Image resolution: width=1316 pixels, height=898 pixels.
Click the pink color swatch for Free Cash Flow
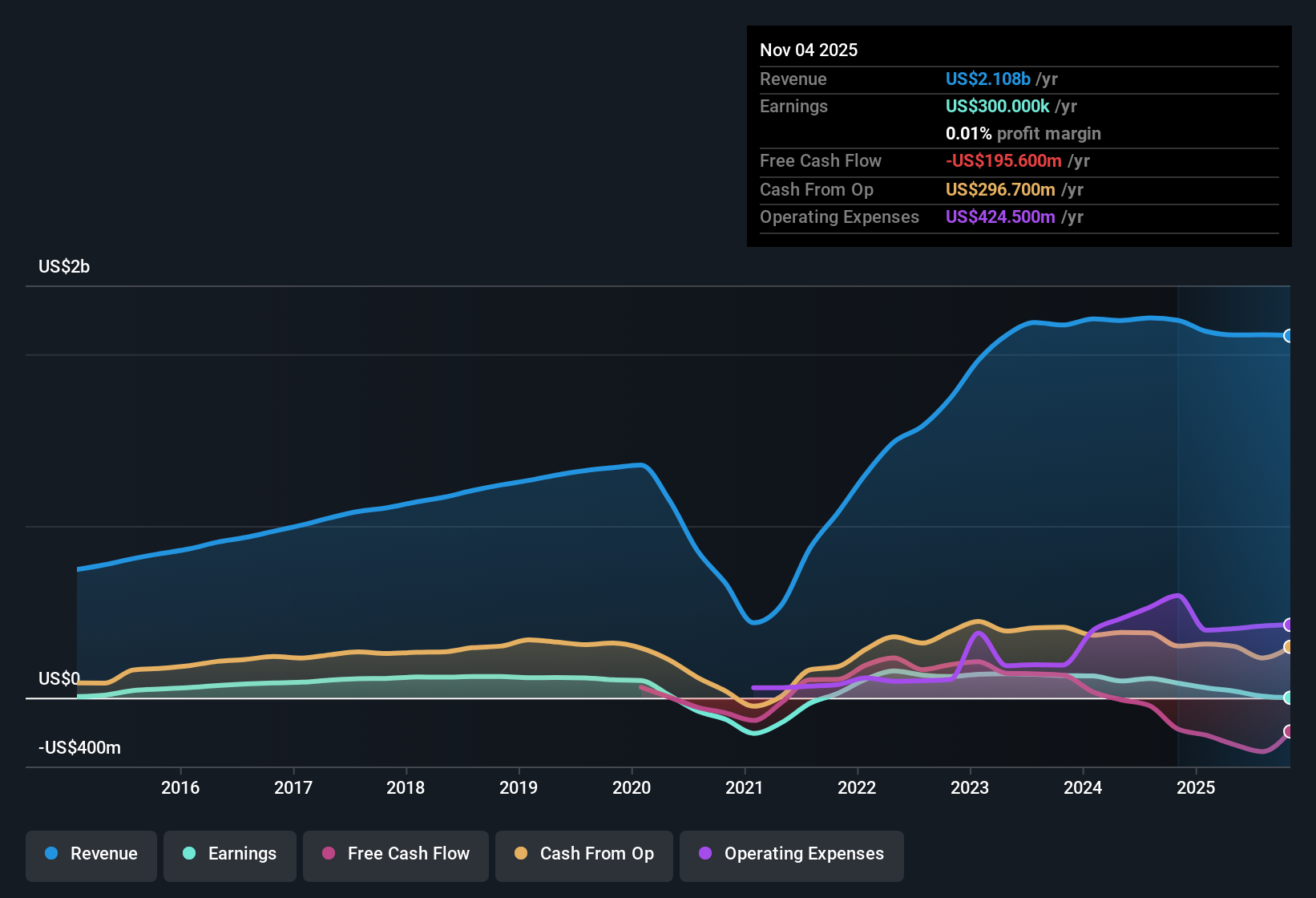click(x=328, y=854)
